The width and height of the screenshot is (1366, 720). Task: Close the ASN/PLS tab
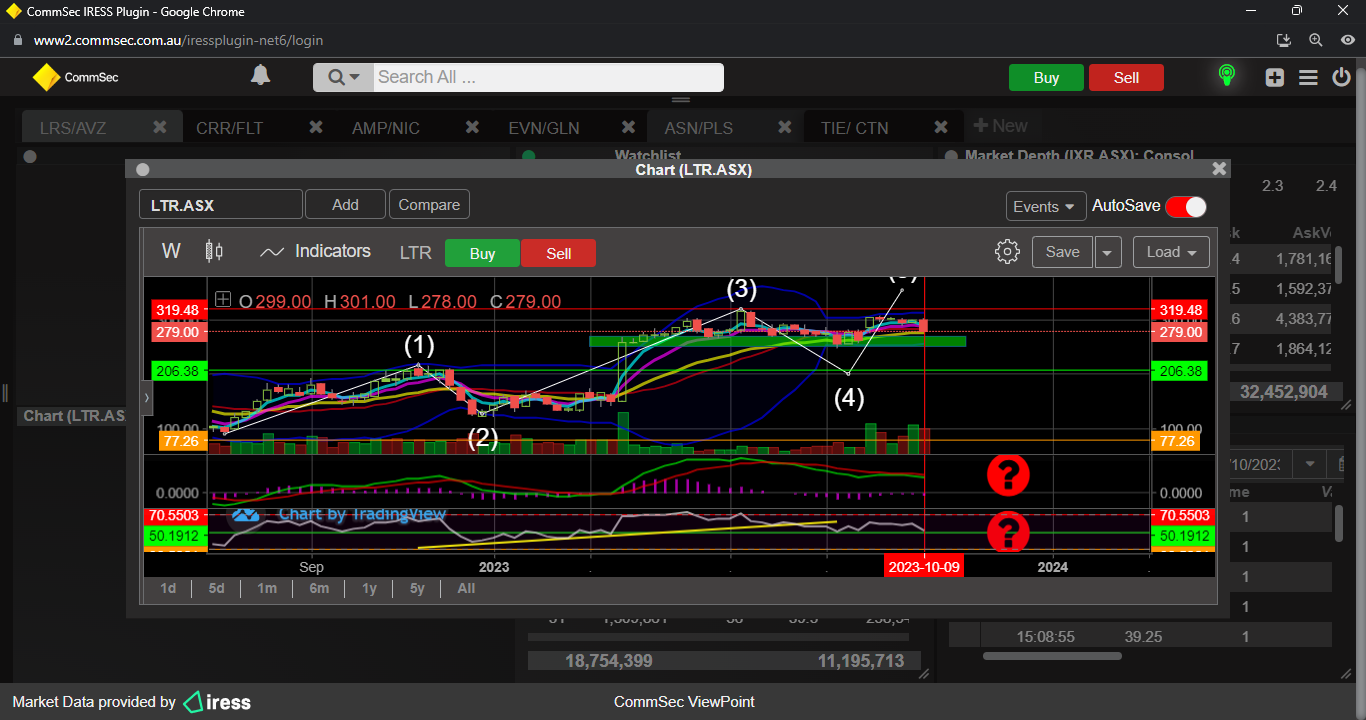(x=784, y=127)
